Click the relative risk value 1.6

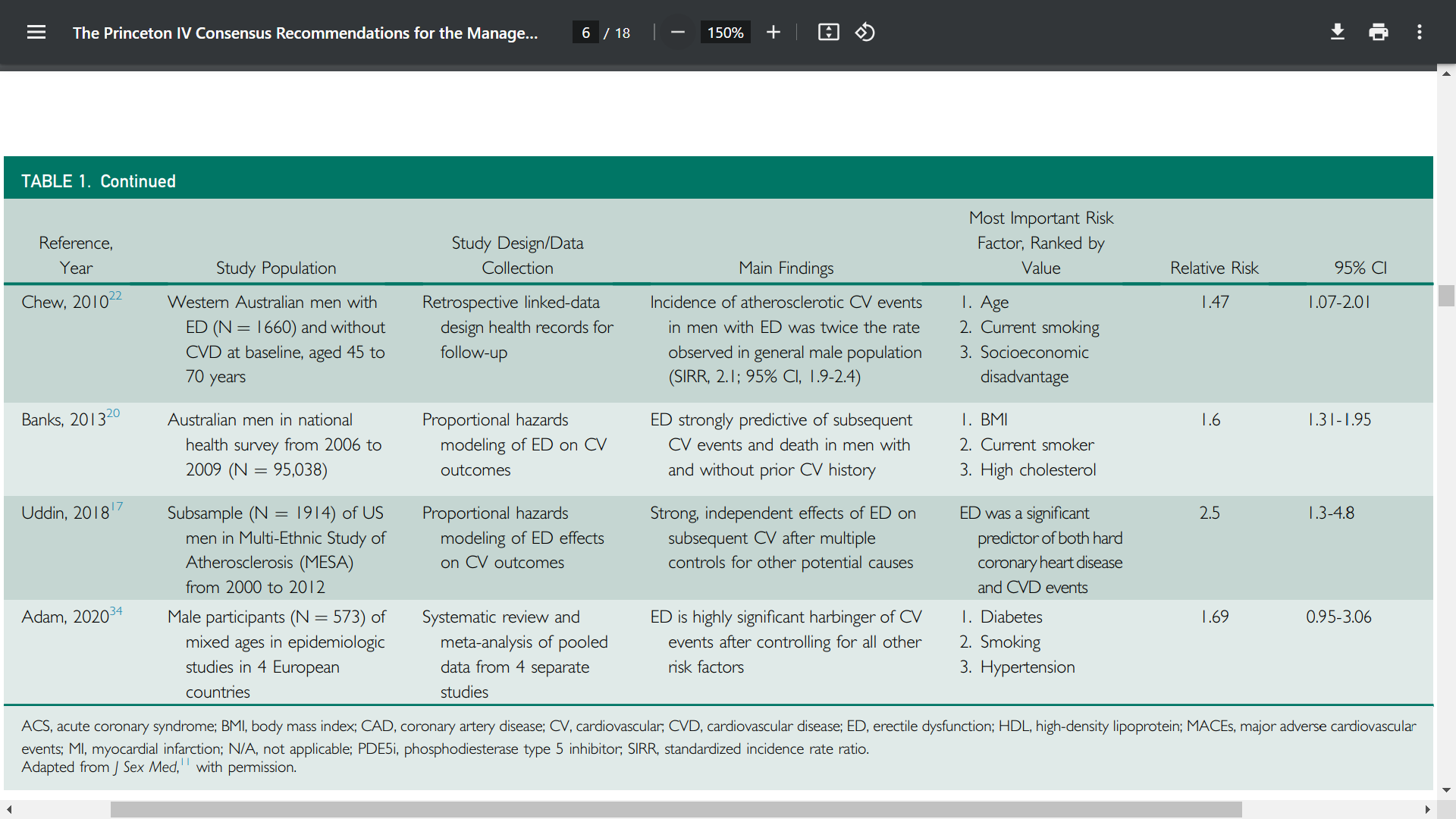pyautogui.click(x=1211, y=419)
